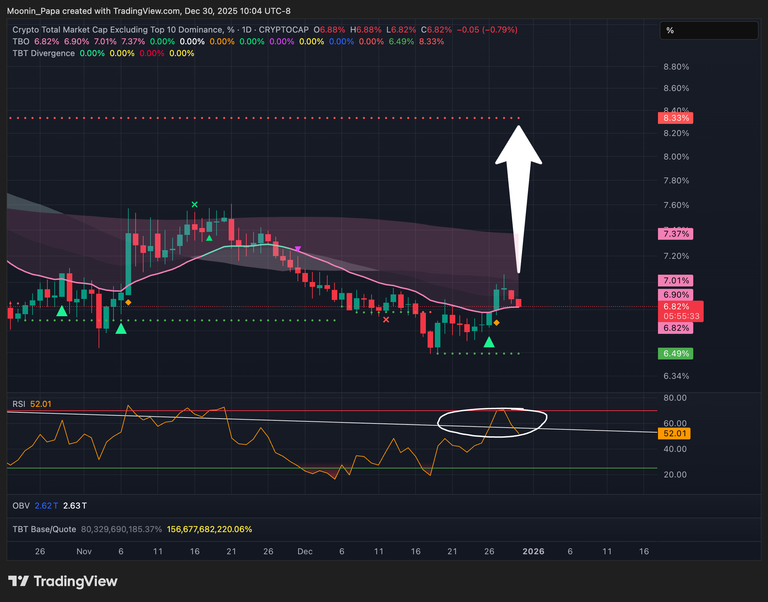Toggle the OBV indicator legend
The width and height of the screenshot is (768, 602).
[x=22, y=506]
